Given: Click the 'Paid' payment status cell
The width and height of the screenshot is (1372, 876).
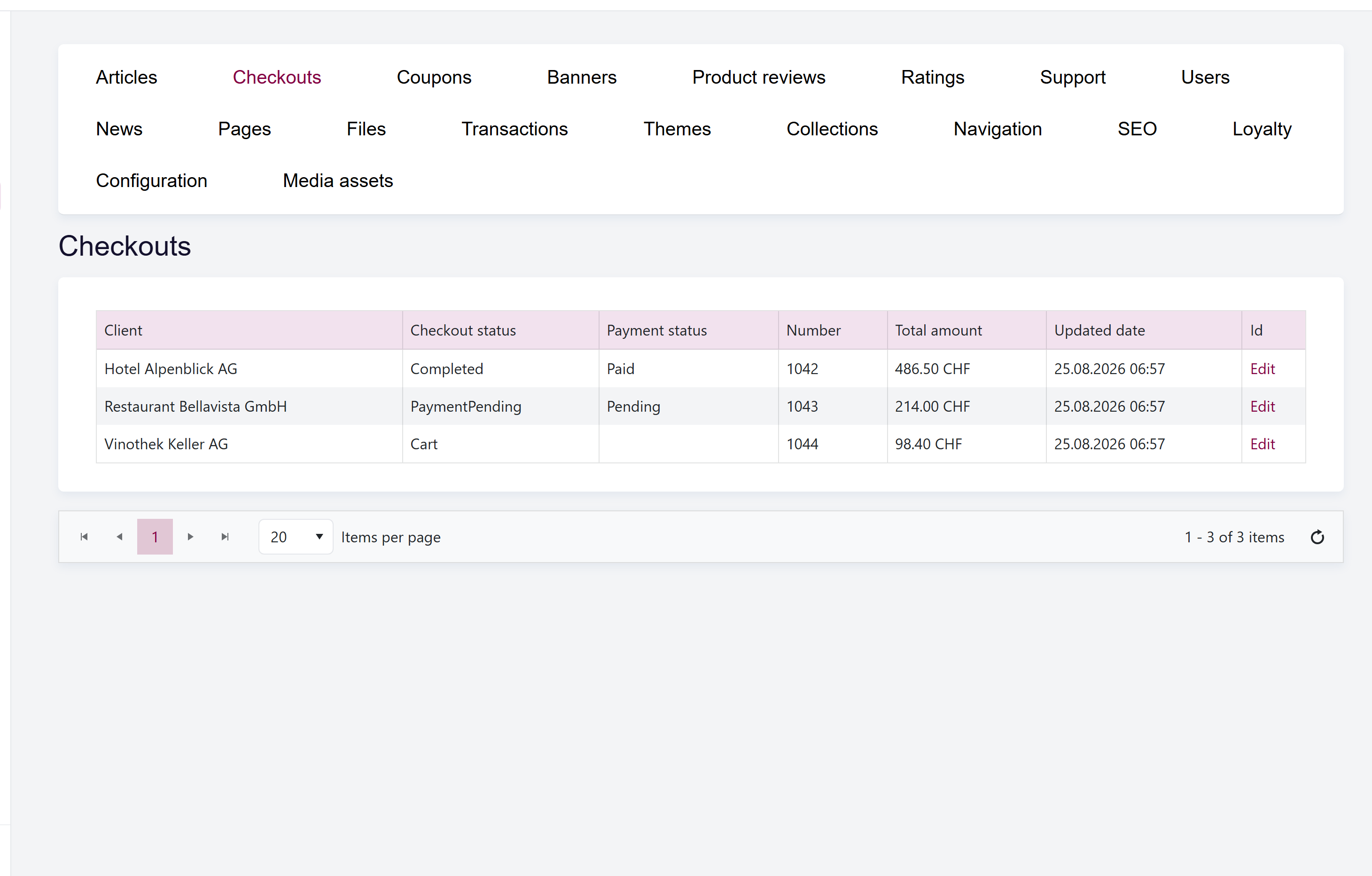Looking at the screenshot, I should coord(688,369).
